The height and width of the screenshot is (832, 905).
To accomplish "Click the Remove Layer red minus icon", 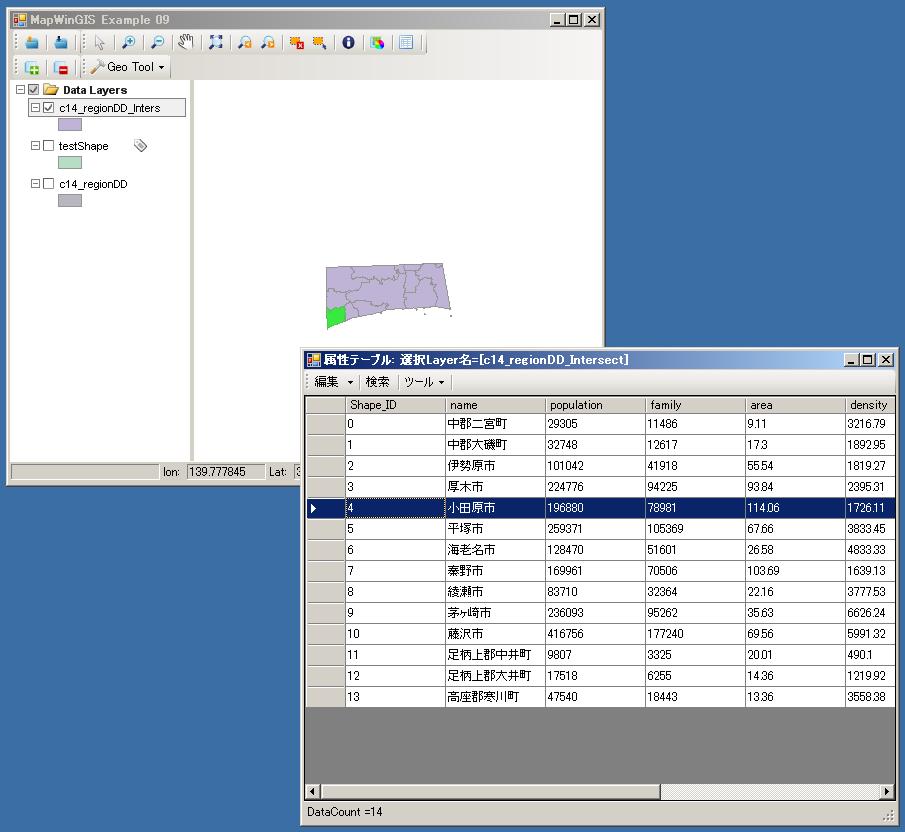I will click(61, 68).
